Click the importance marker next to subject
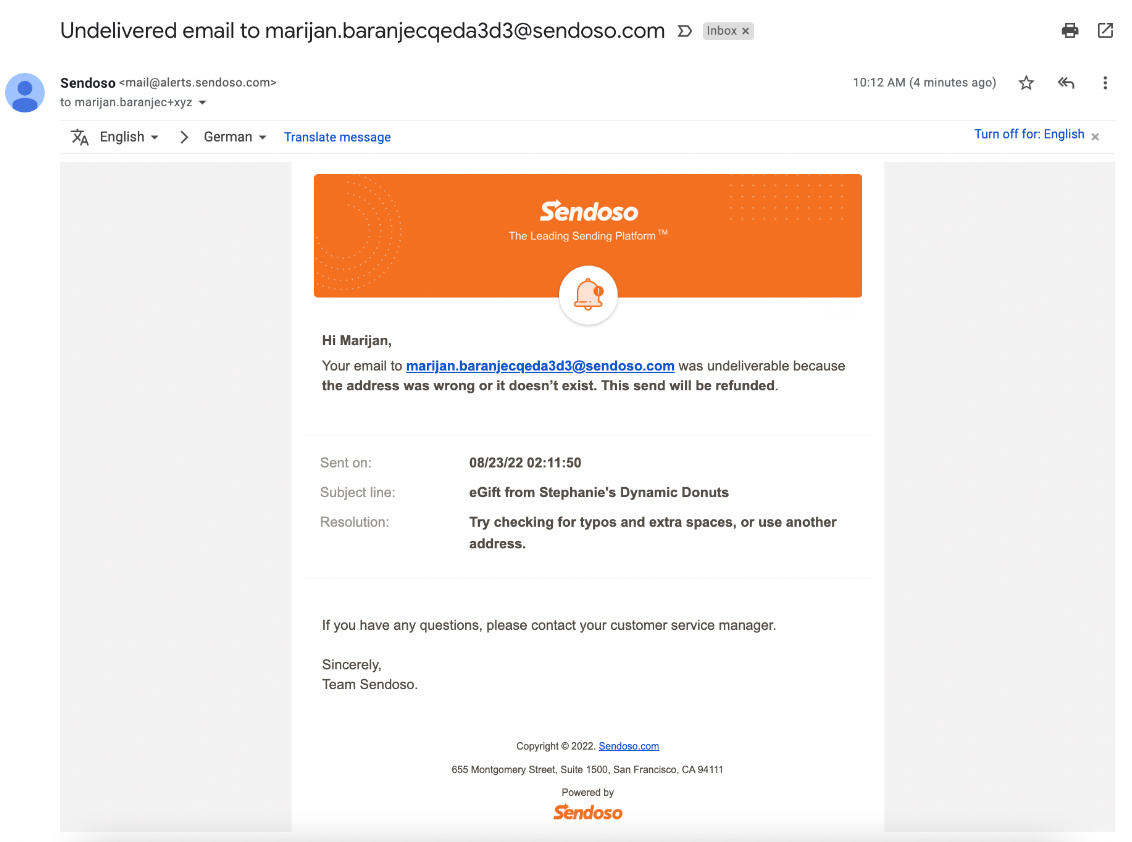Viewport: 1132px width, 842px height. click(x=684, y=31)
